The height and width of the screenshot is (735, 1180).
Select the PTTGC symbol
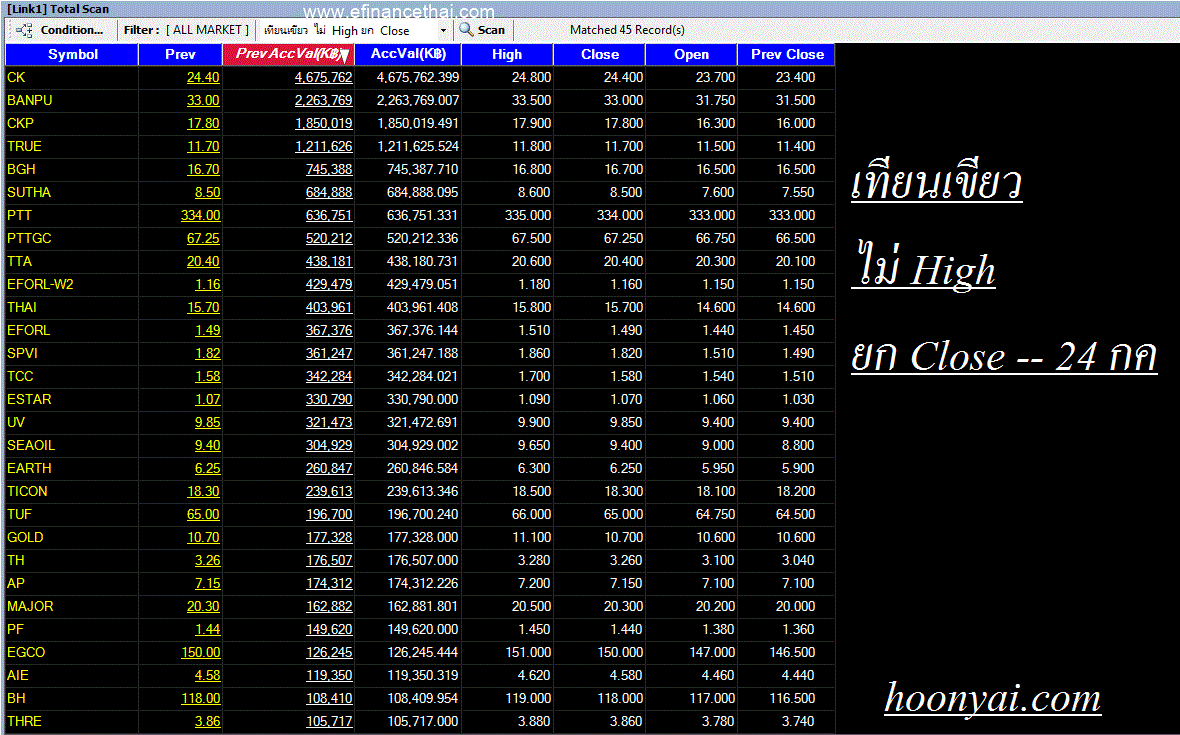pyautogui.click(x=29, y=238)
